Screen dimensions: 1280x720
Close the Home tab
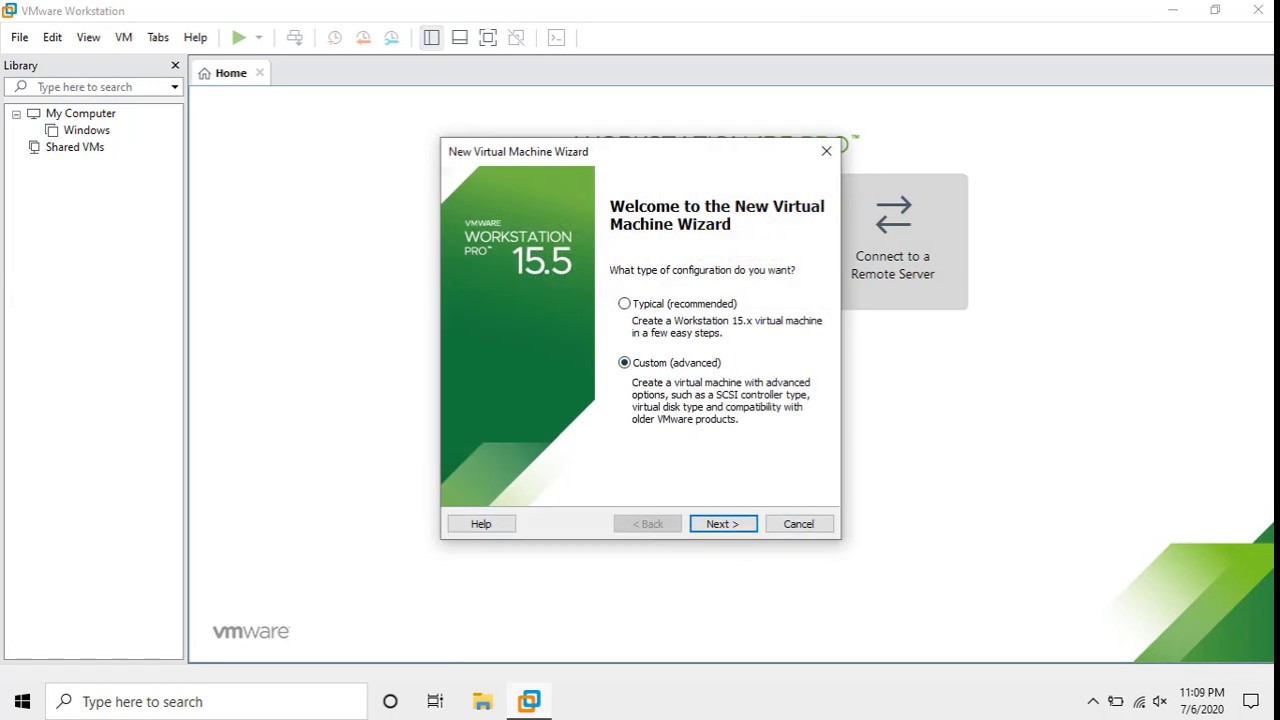[x=260, y=72]
